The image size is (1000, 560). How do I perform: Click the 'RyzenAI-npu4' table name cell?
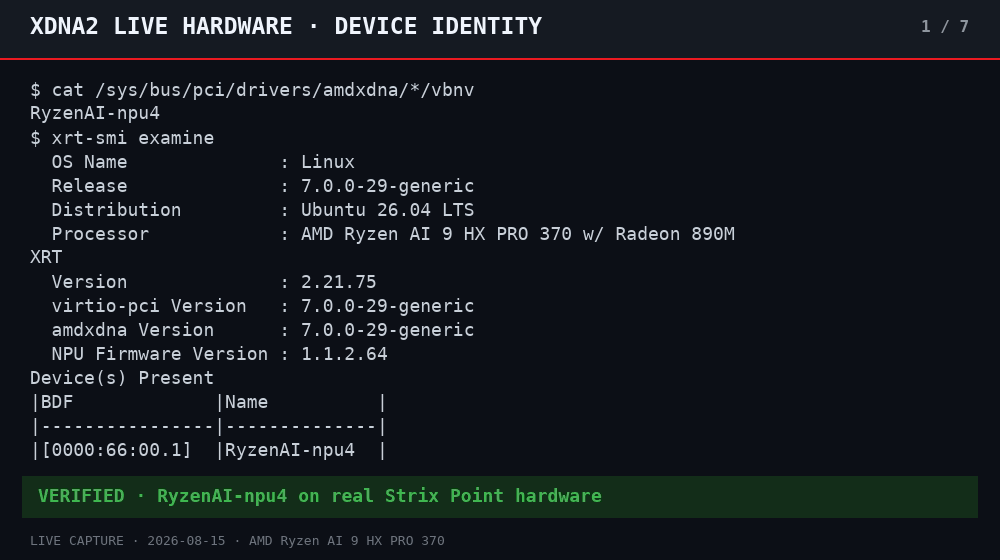click(290, 450)
